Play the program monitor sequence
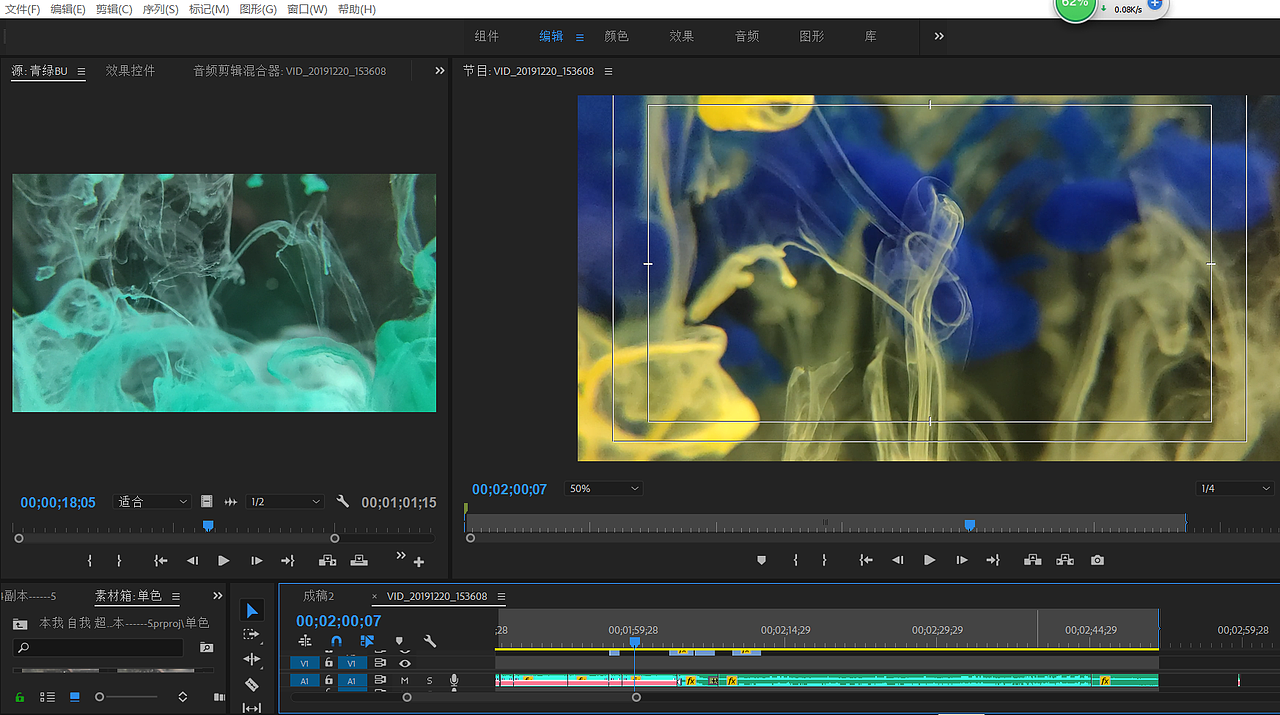This screenshot has height=715, width=1280. 930,560
